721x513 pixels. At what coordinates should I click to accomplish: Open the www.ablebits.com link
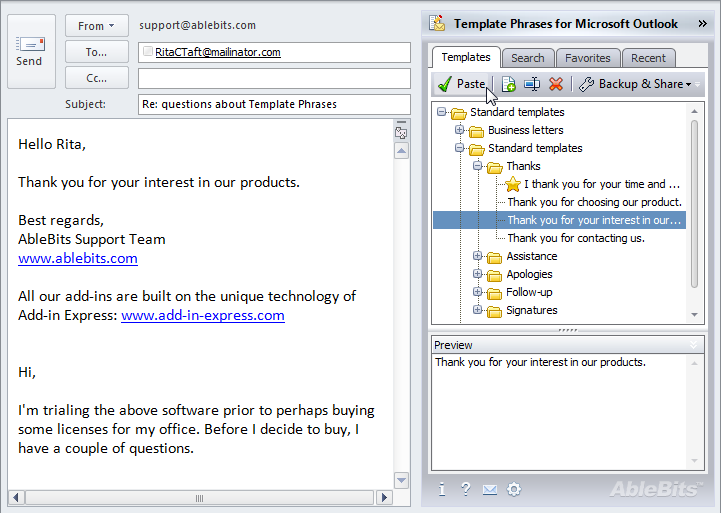click(x=78, y=258)
